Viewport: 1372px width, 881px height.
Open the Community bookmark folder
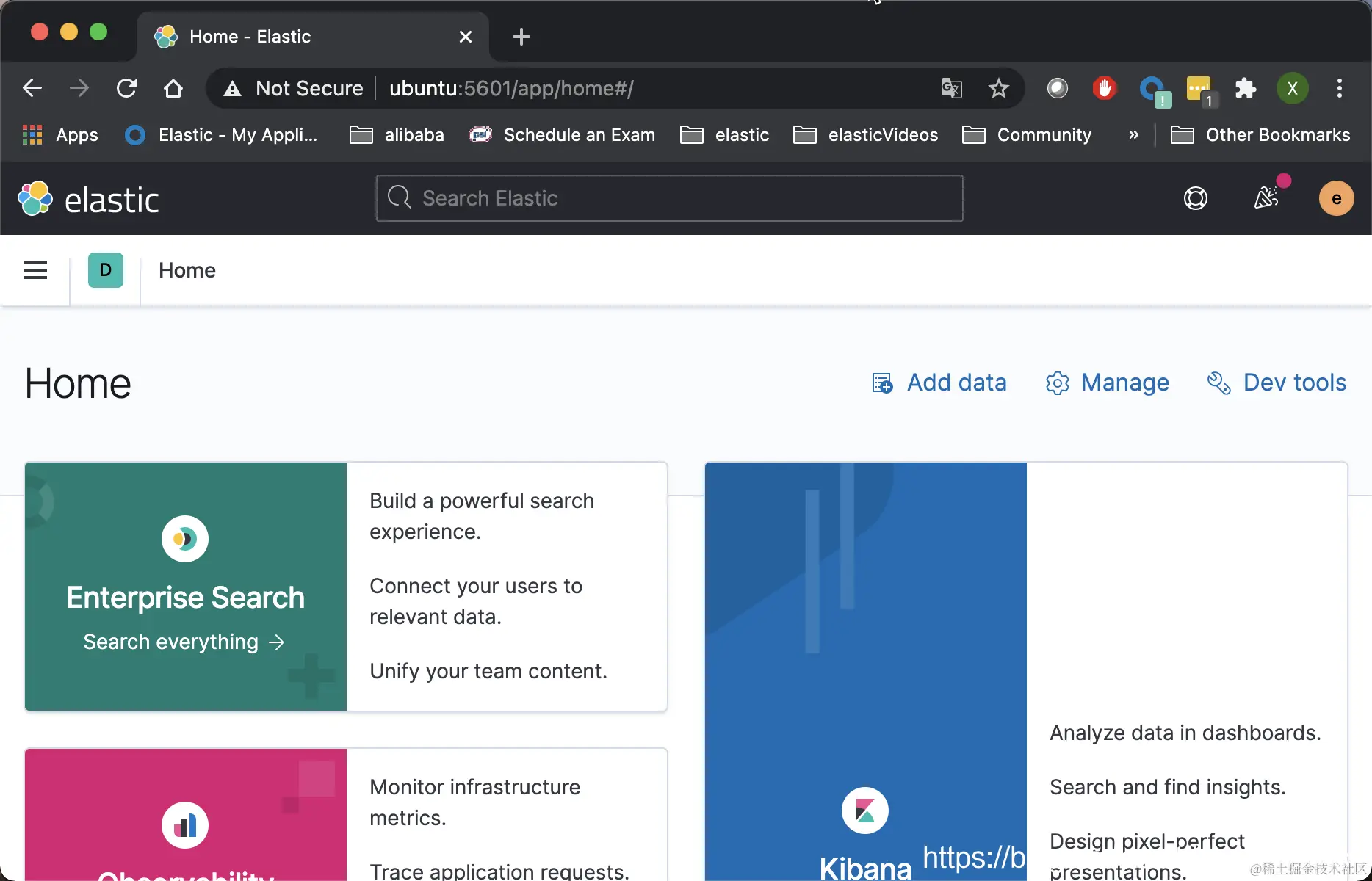1028,135
